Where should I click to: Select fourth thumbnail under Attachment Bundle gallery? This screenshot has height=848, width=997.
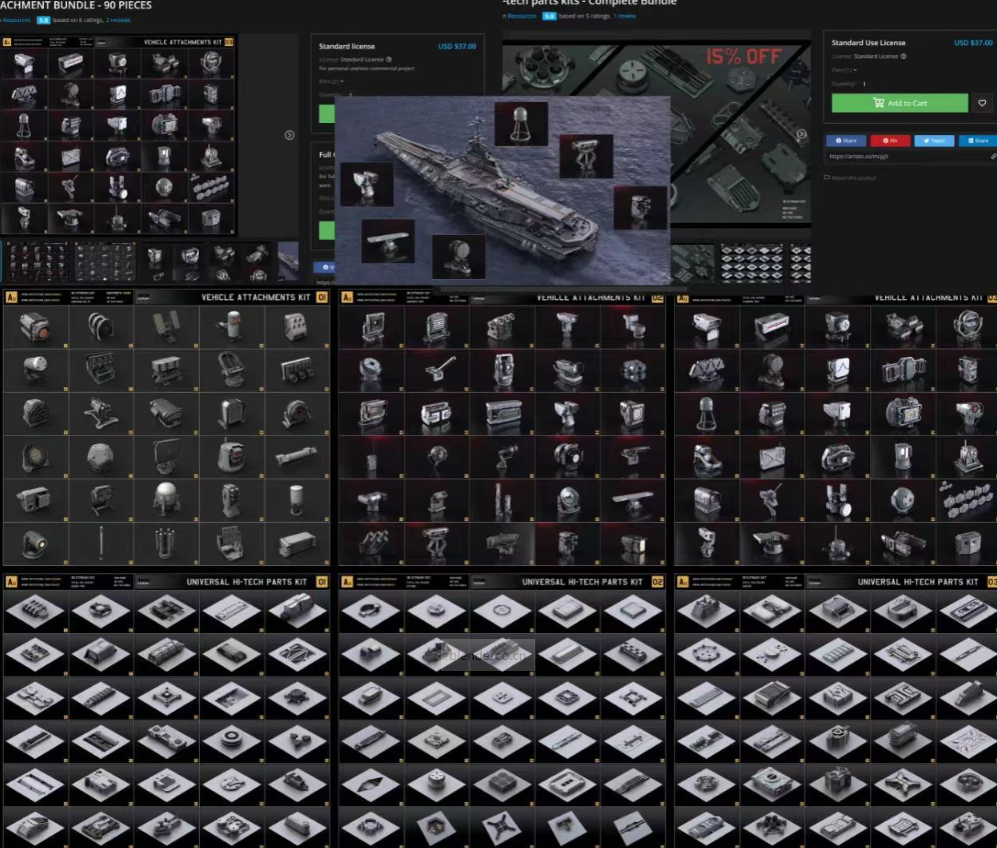click(x=240, y=261)
